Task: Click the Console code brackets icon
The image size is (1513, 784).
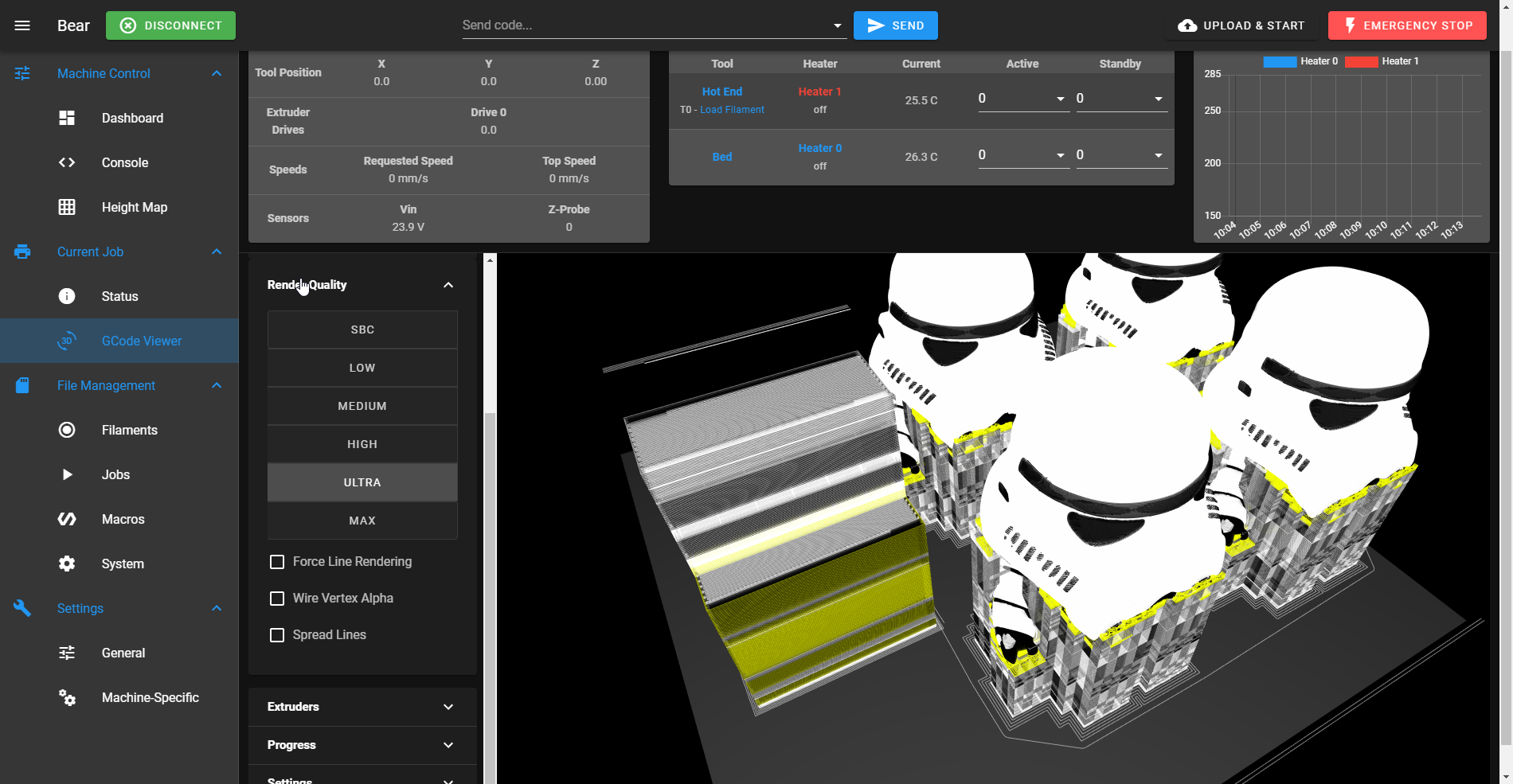Action: (67, 162)
